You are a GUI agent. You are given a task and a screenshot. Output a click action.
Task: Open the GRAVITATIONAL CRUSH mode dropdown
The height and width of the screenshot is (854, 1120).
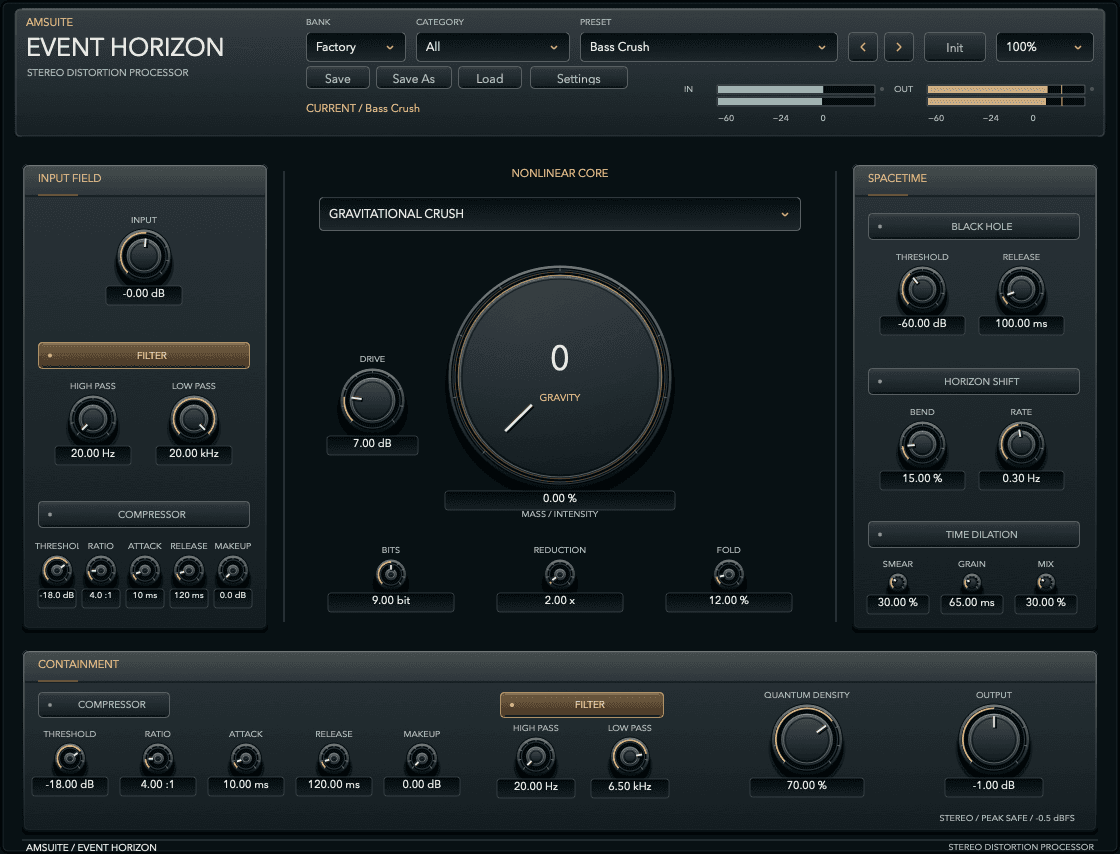coord(559,214)
